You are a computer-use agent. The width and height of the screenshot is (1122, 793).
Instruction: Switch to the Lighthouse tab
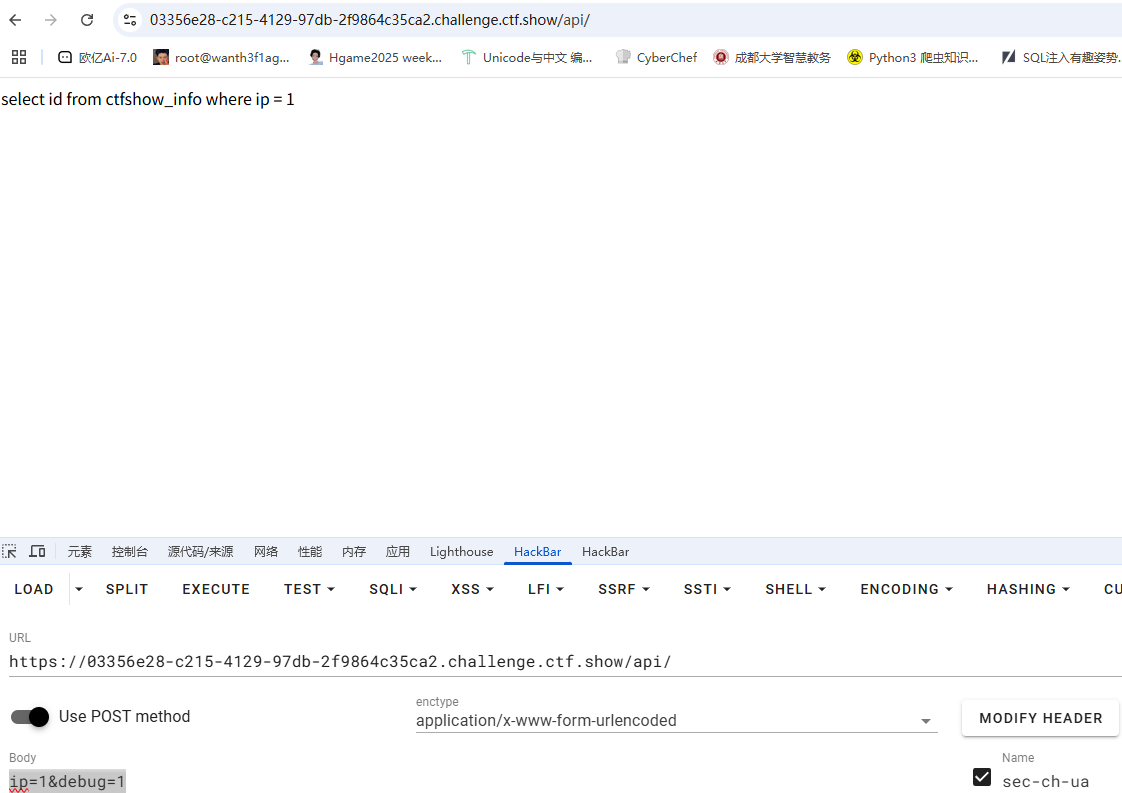pyautogui.click(x=461, y=551)
